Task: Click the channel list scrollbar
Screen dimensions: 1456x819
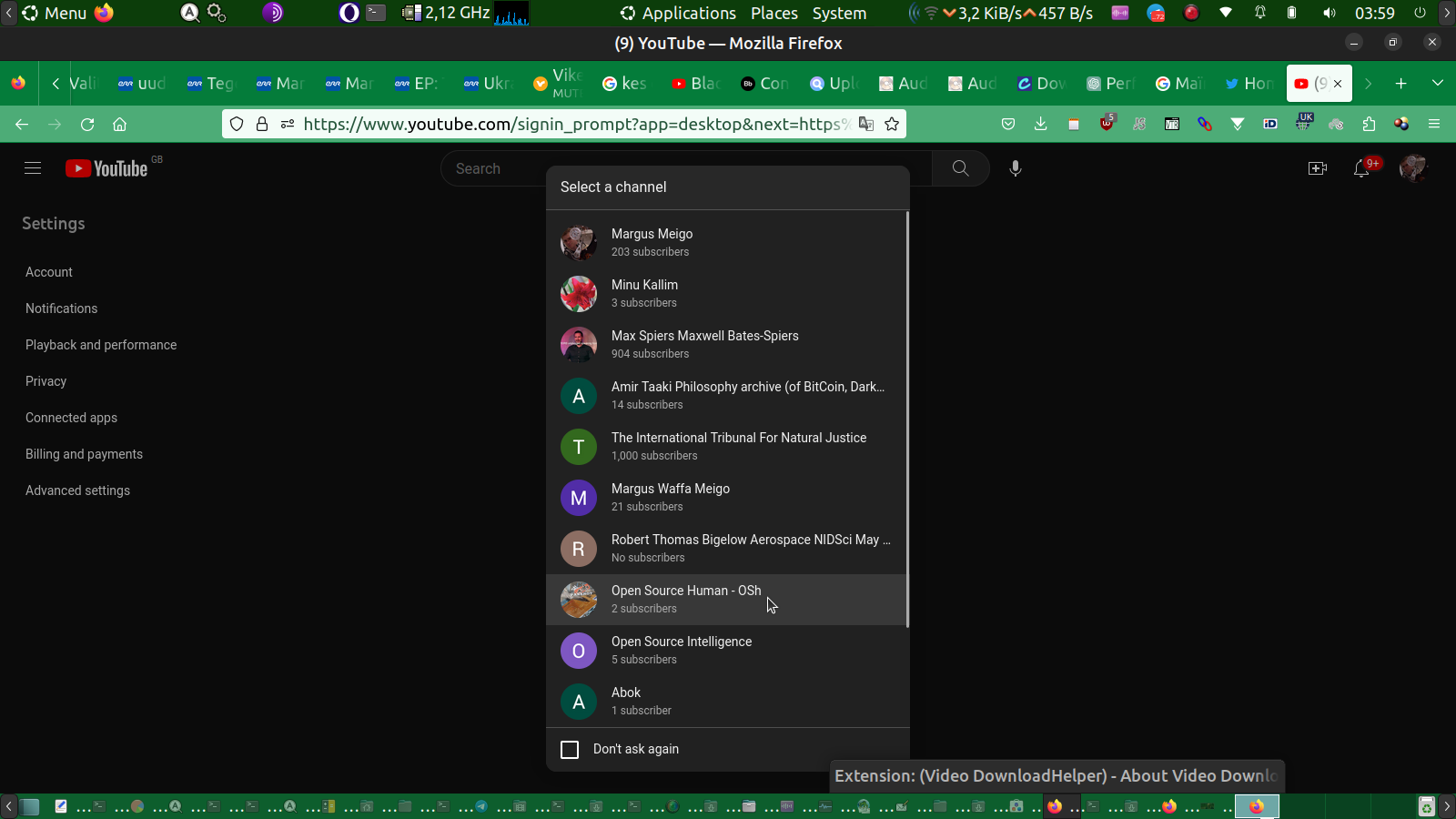Action: pos(907,420)
